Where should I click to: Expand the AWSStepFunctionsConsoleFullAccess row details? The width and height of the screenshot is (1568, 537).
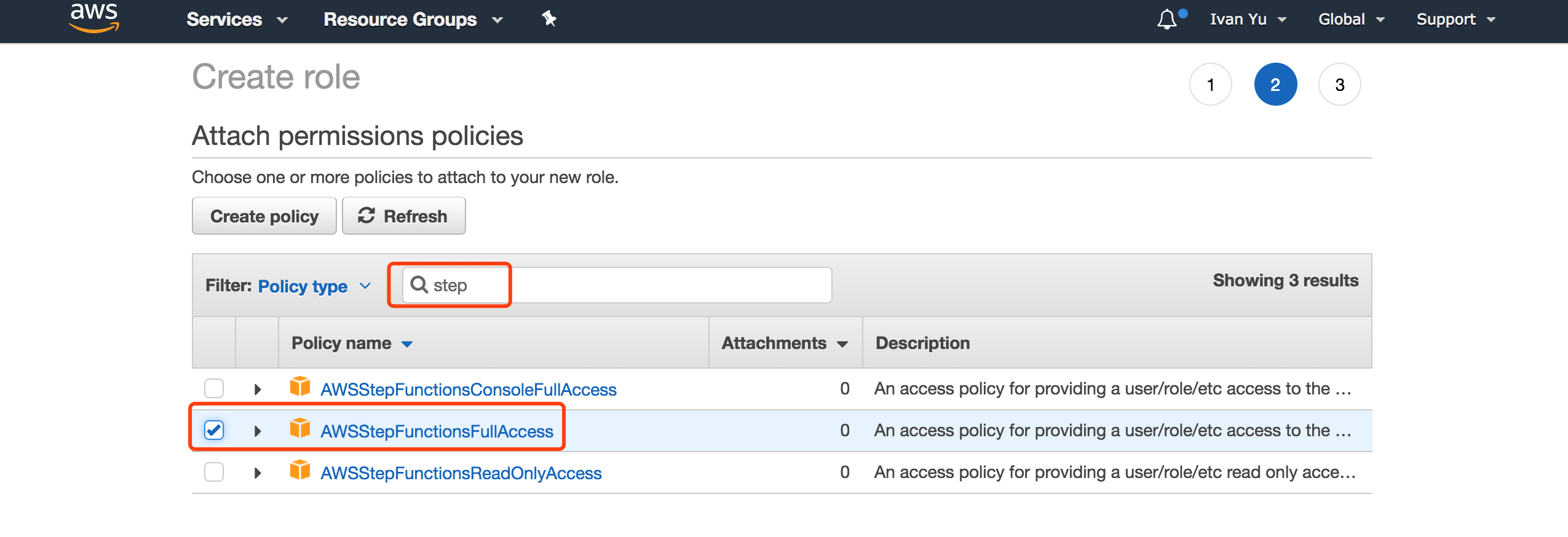tap(258, 389)
